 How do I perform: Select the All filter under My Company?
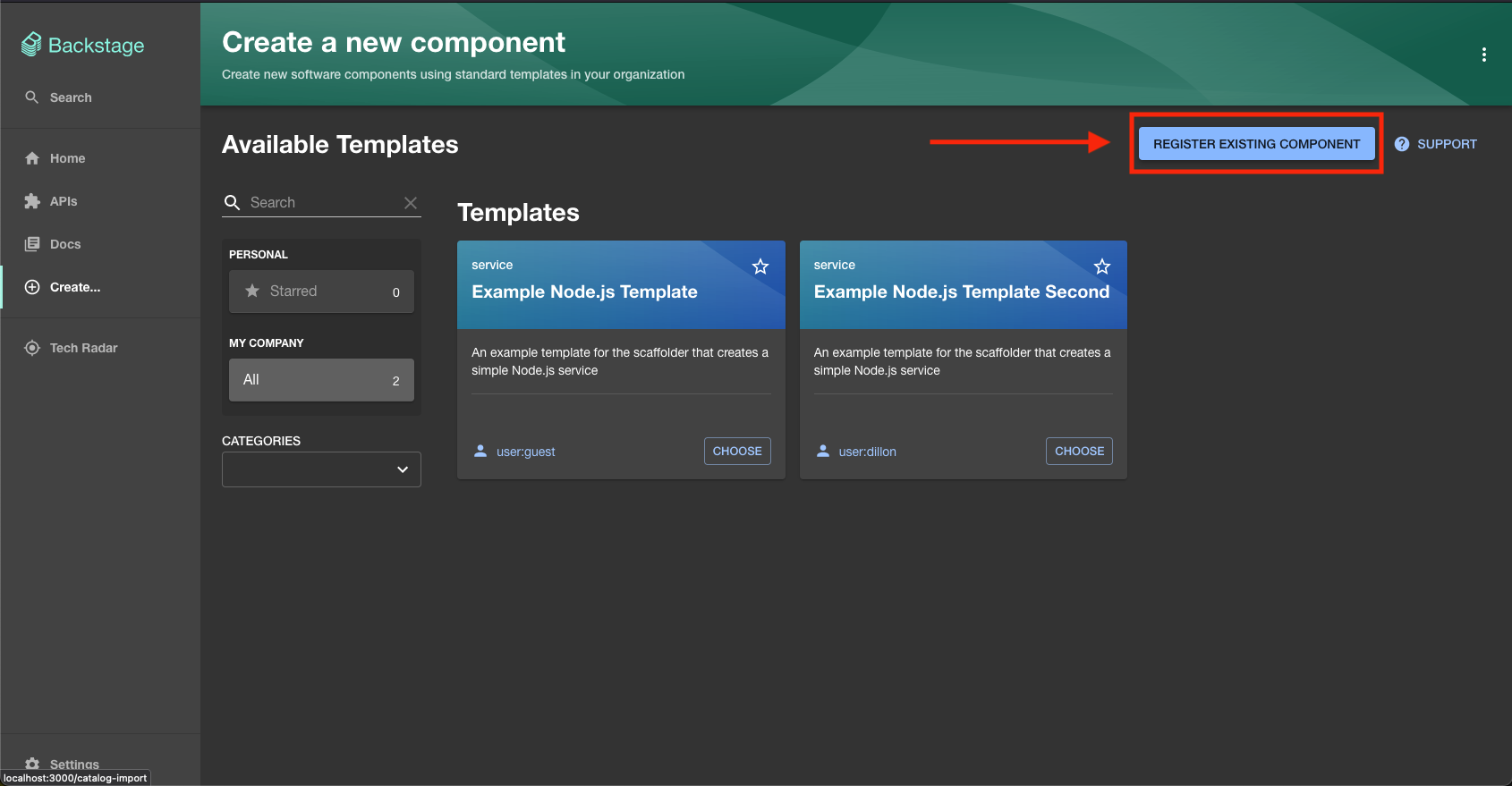[x=321, y=380]
